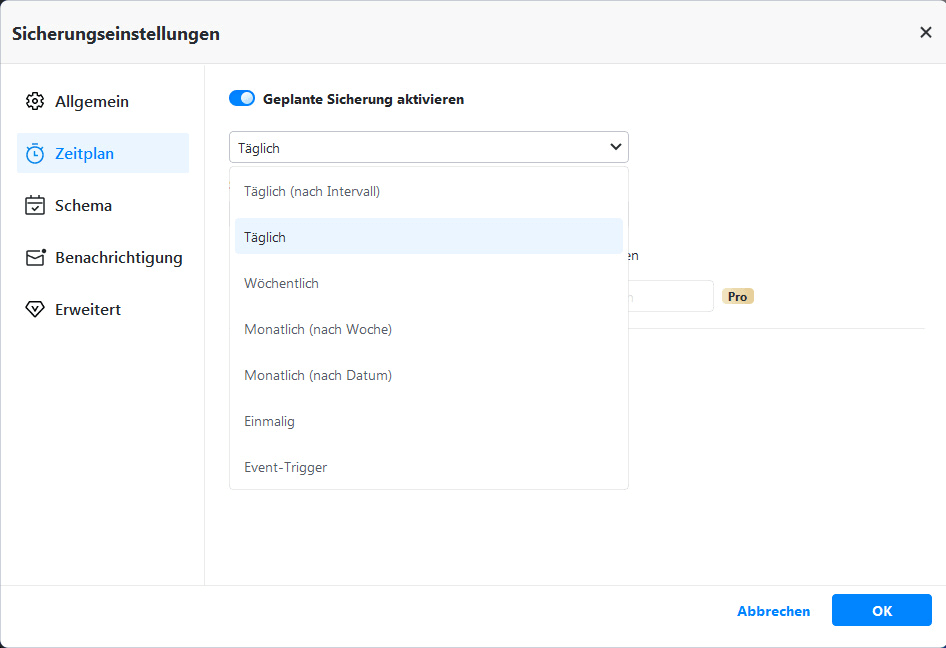Disable the Geplante Sicherung aktivieren toggle
The height and width of the screenshot is (648, 946).
(242, 99)
